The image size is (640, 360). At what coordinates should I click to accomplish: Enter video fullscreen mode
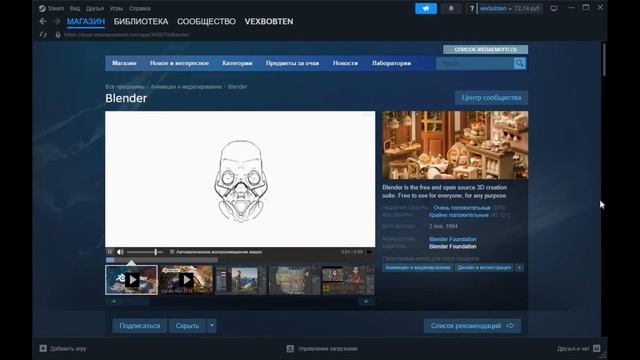(369, 252)
